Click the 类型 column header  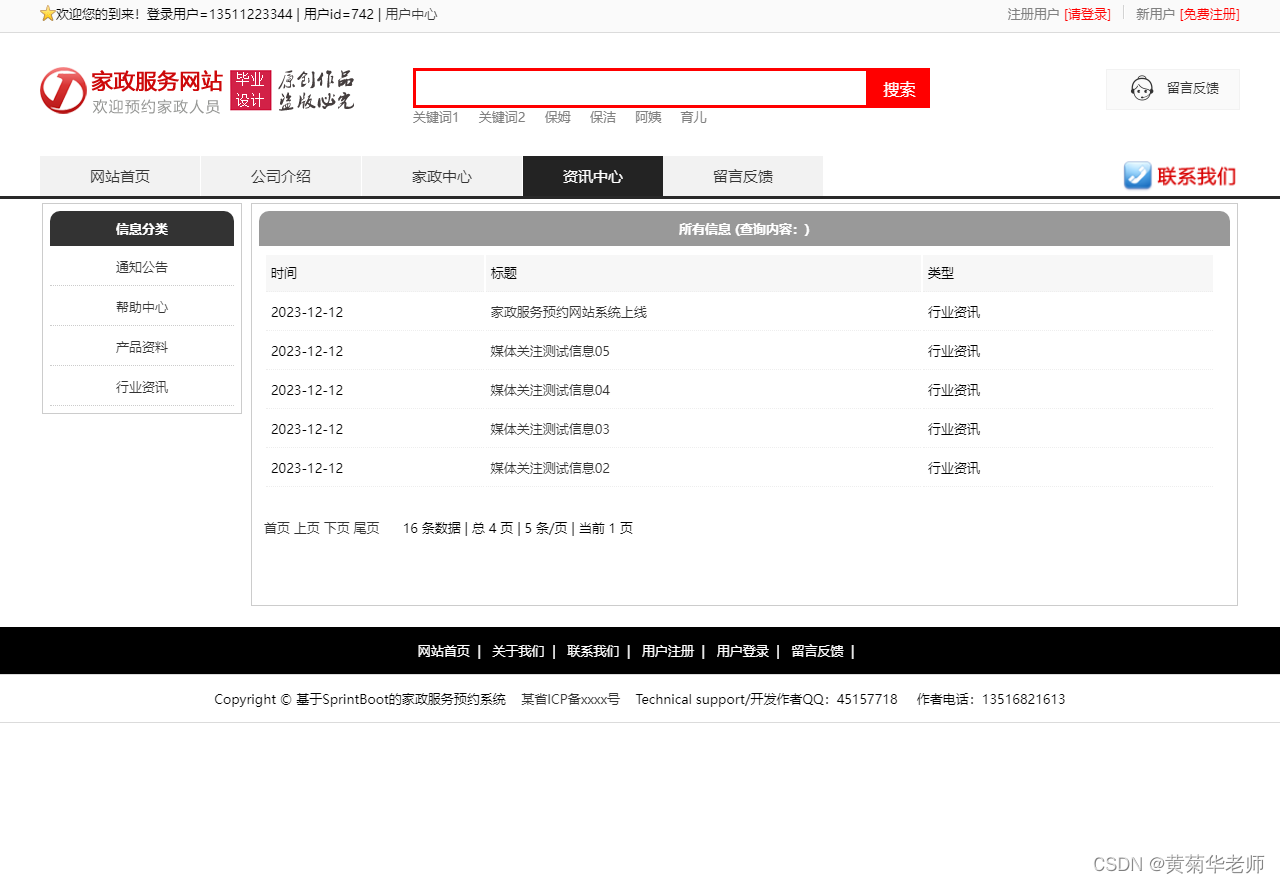click(x=1068, y=273)
